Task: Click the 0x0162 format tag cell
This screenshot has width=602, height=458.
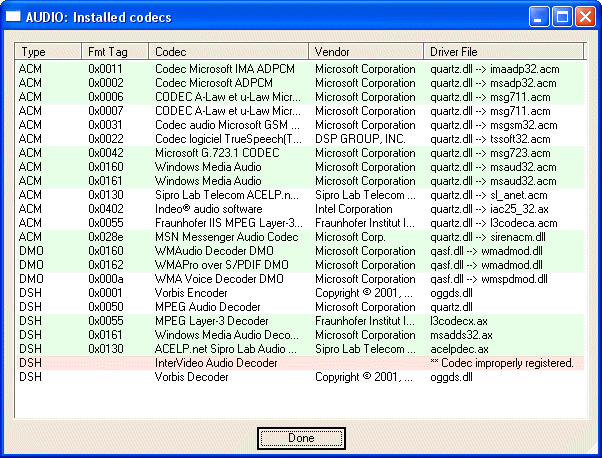Action: (x=106, y=265)
